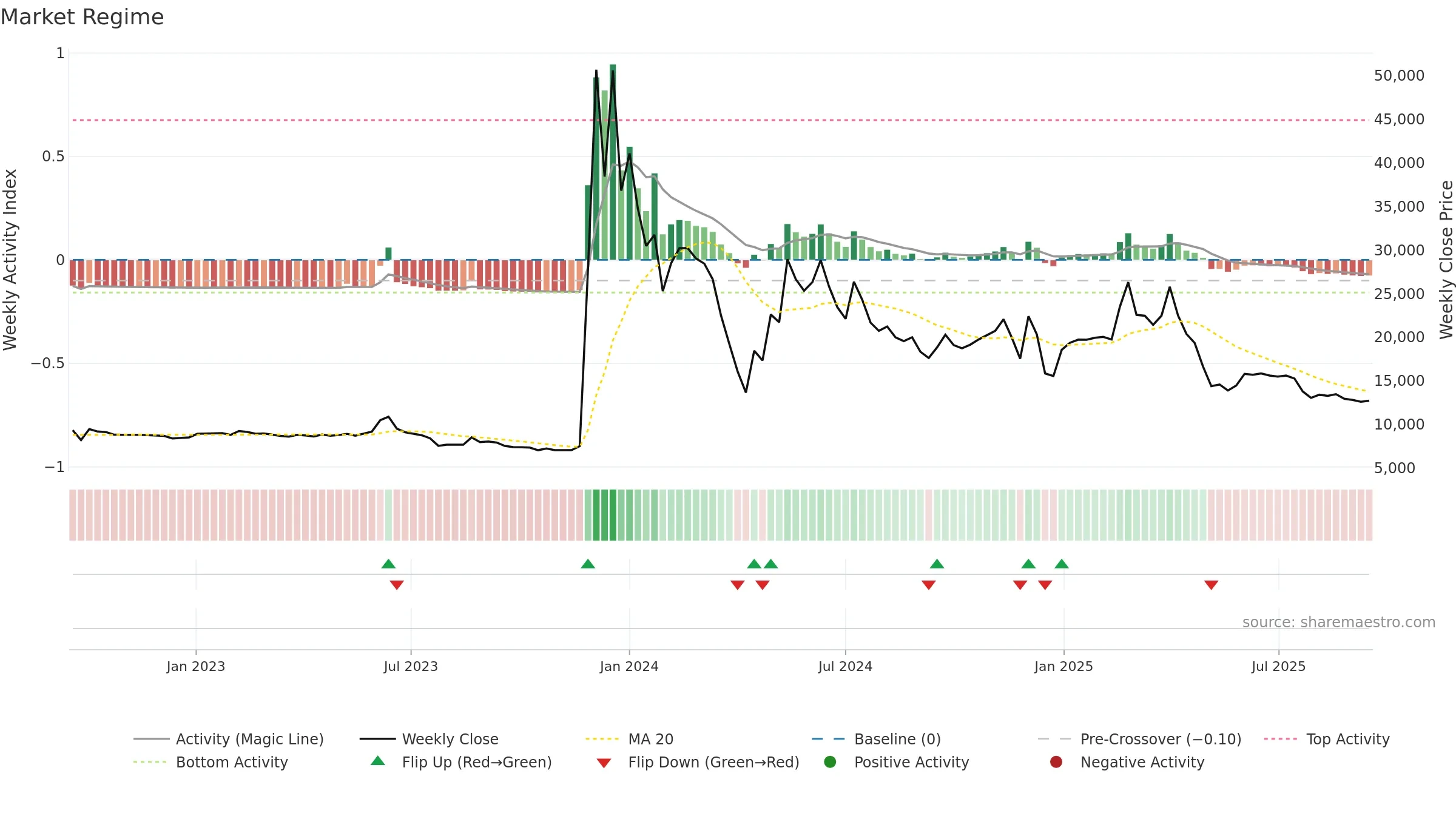Select the flip-up marker just before Jan 2025

[1062, 564]
